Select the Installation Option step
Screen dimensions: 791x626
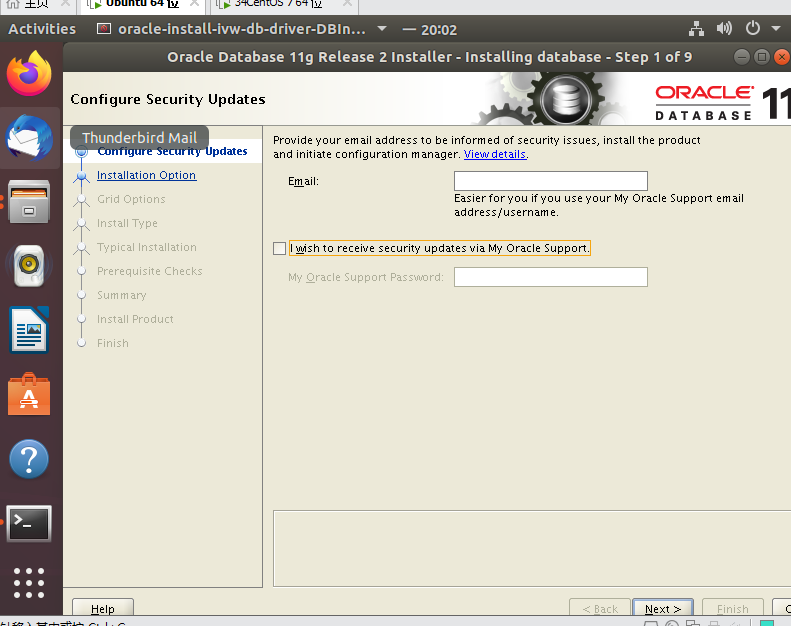point(146,175)
